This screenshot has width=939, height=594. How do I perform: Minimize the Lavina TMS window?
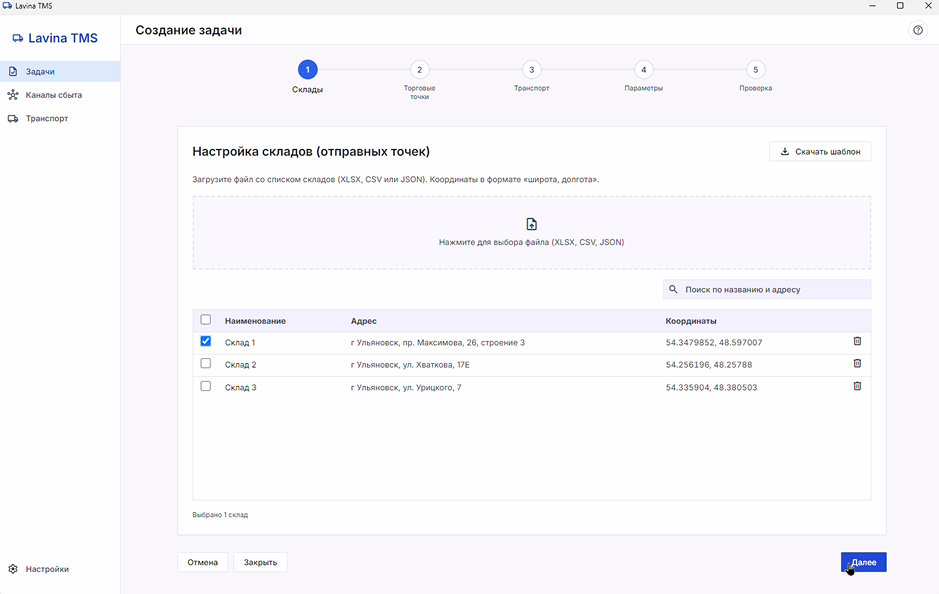click(x=873, y=5)
